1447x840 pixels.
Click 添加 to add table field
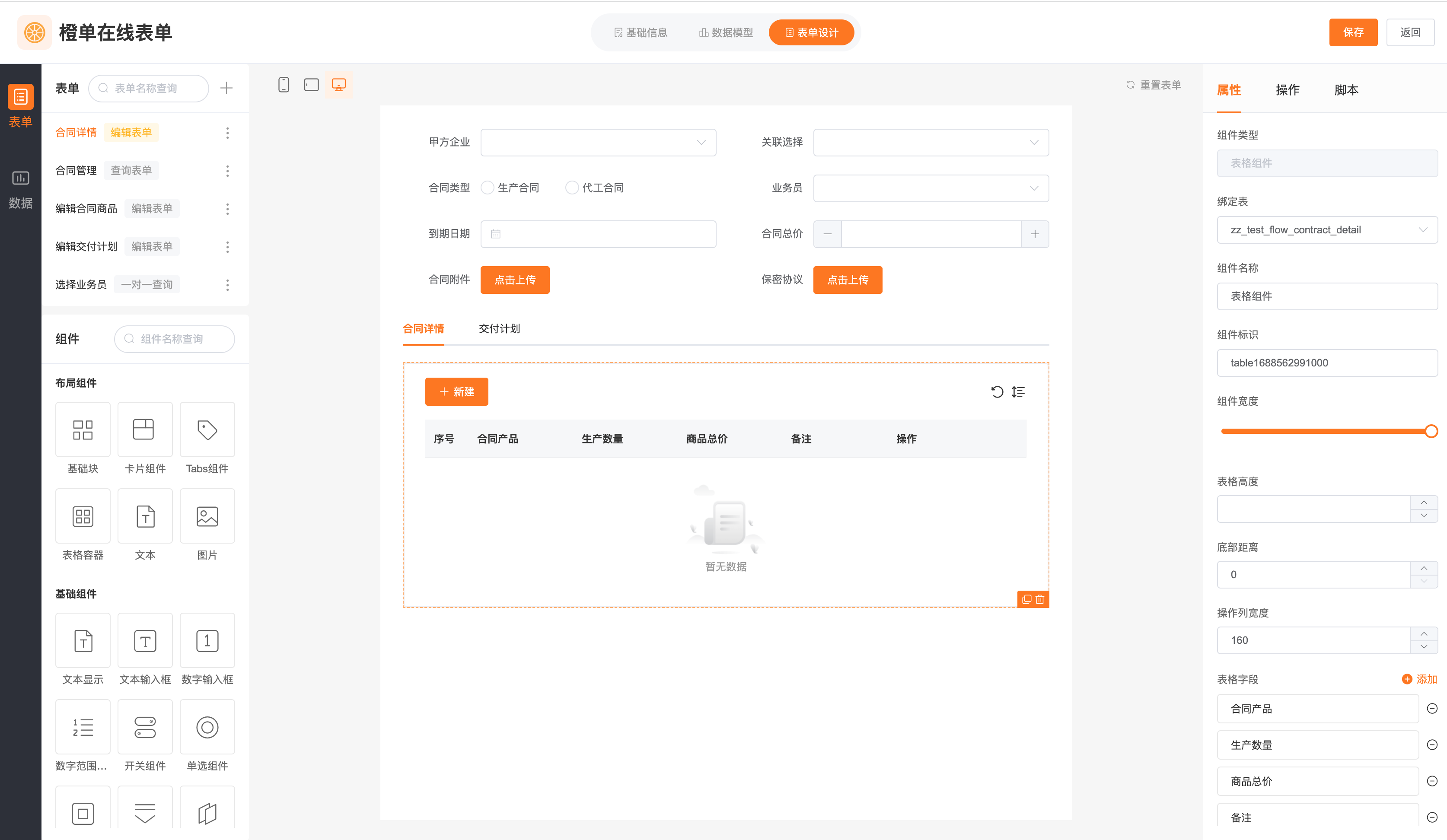coord(1419,679)
